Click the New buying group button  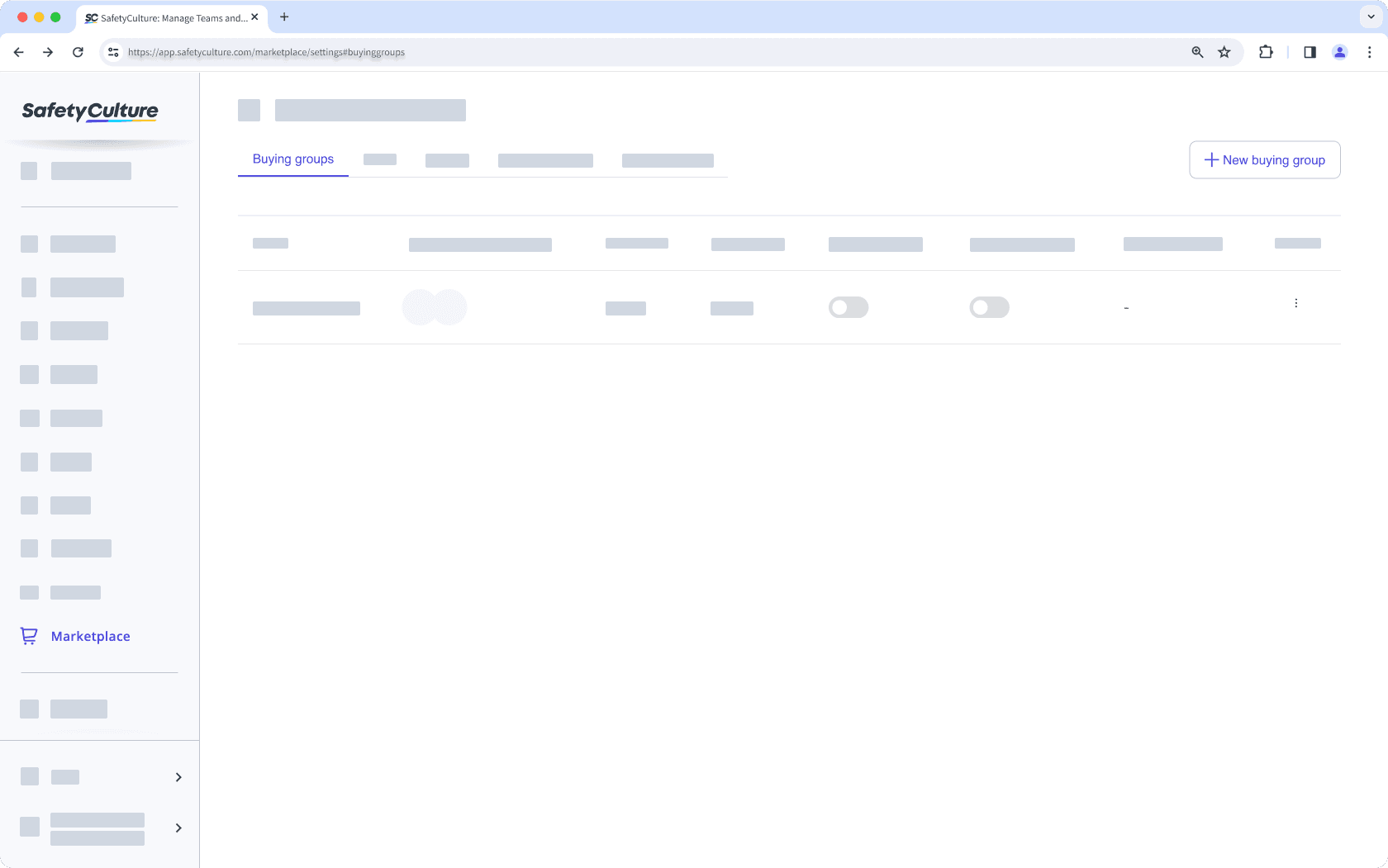coord(1264,159)
